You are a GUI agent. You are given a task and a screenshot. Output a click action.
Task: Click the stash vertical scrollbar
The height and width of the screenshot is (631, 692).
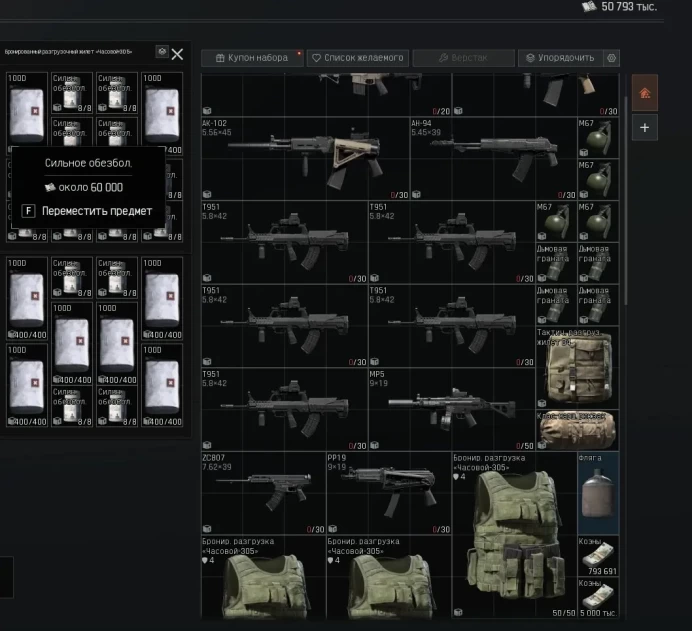coord(625,201)
